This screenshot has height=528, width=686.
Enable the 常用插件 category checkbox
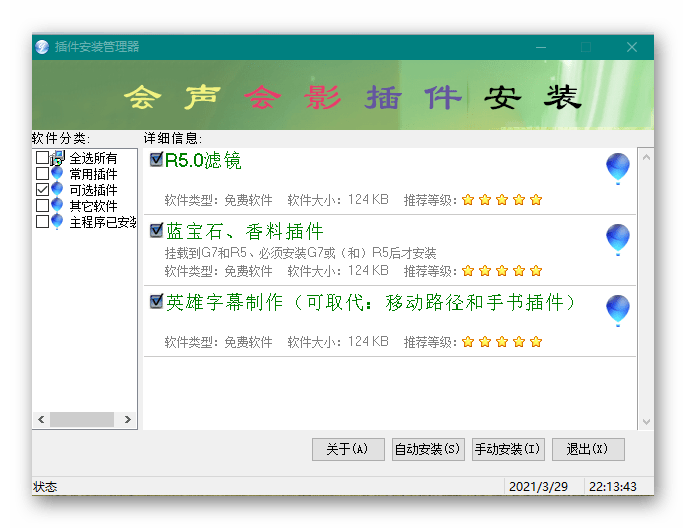(42, 174)
